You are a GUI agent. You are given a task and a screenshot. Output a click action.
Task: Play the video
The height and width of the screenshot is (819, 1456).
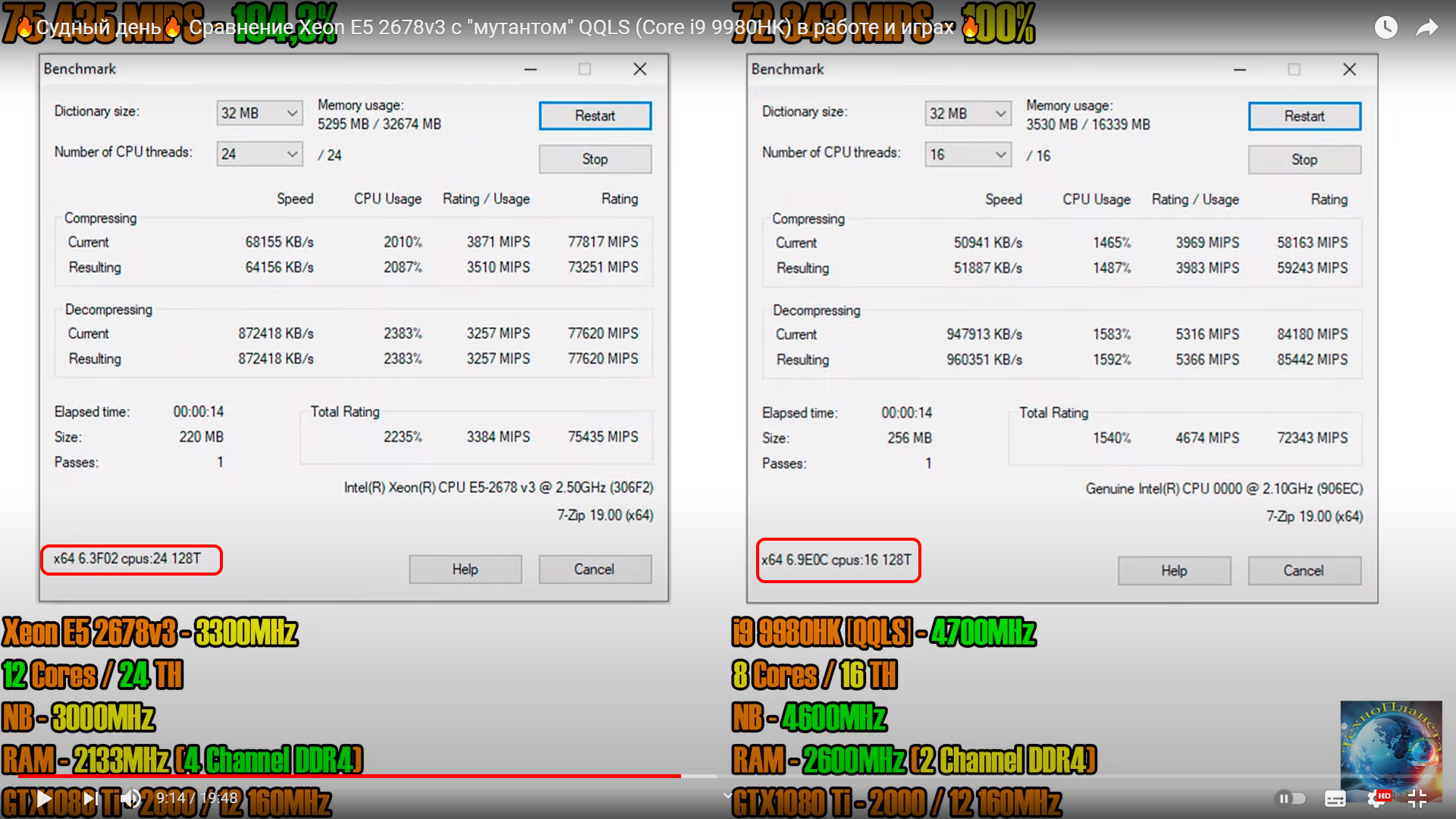pyautogui.click(x=44, y=798)
